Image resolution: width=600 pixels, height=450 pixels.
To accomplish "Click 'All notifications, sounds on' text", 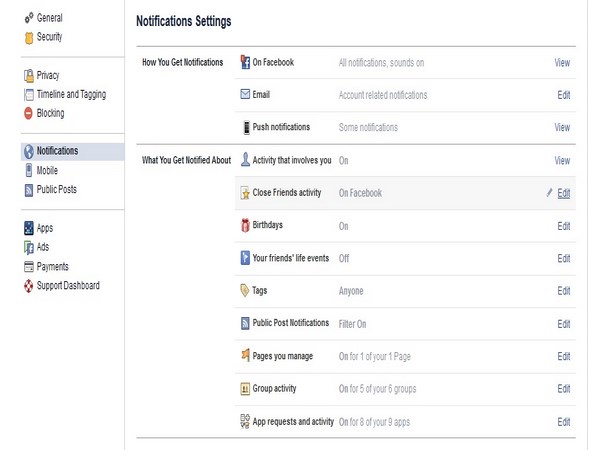I will pos(381,63).
